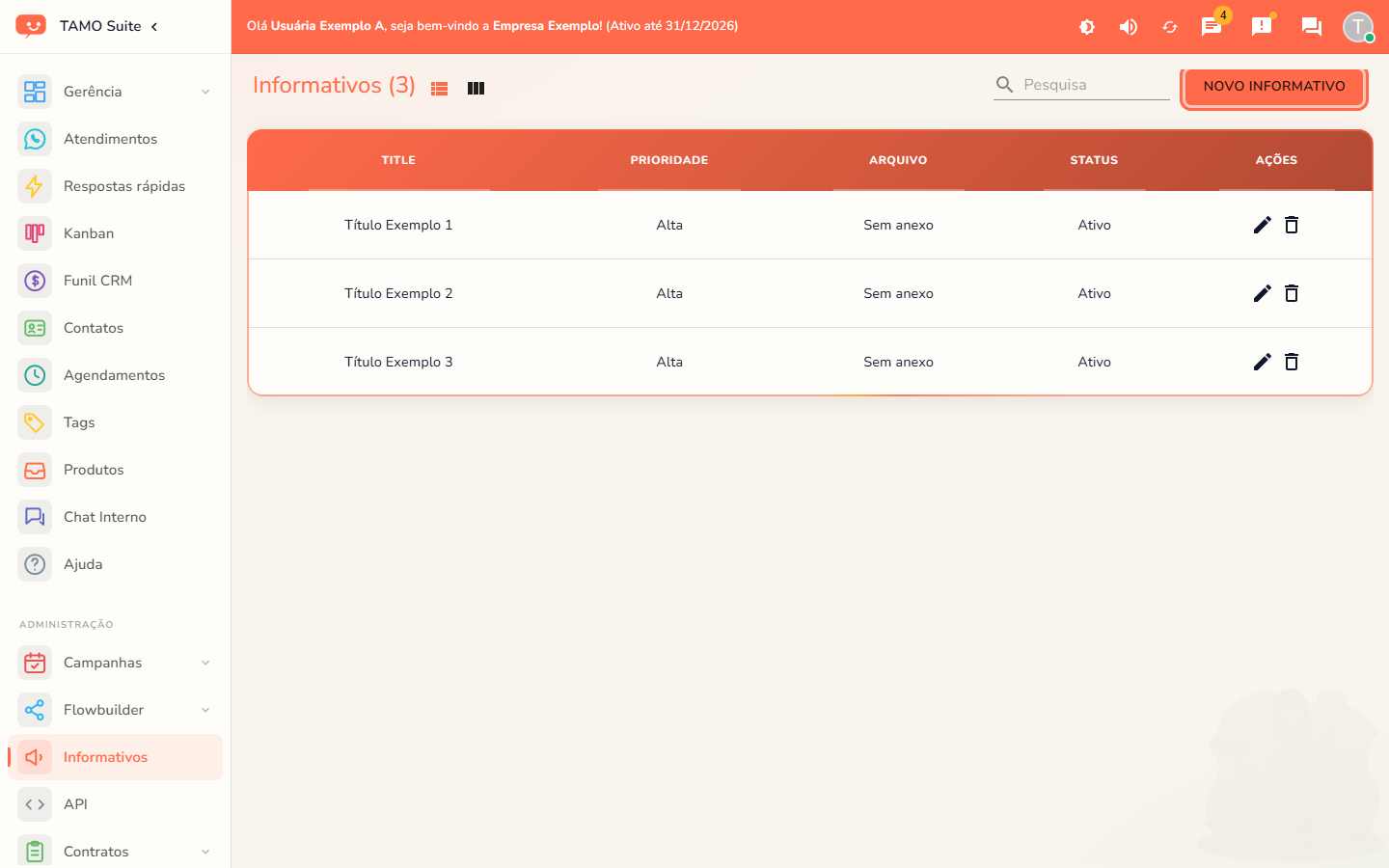Edit Título Exemplo 3 with pencil icon

coord(1262,362)
